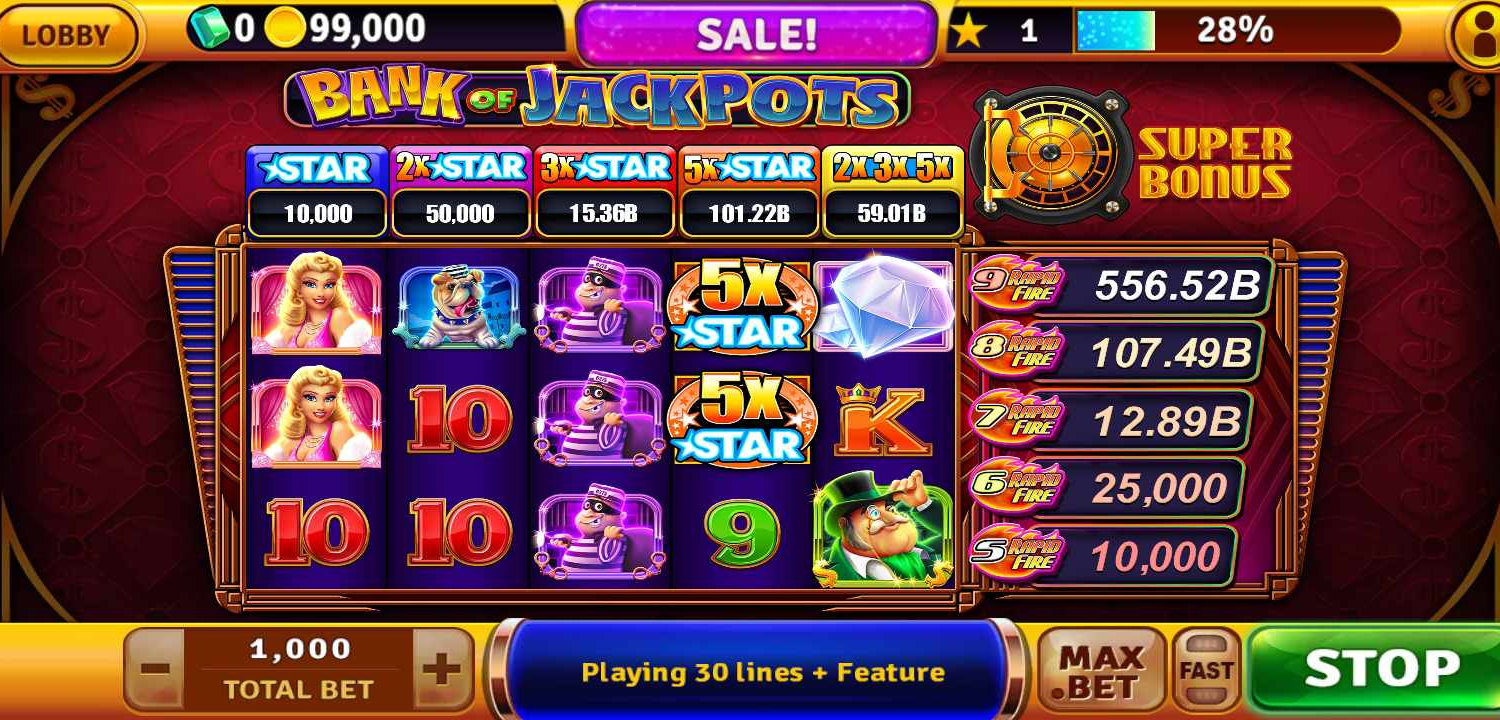The width and height of the screenshot is (1500, 720).
Task: Click the gold coin balance icon
Action: point(287,30)
